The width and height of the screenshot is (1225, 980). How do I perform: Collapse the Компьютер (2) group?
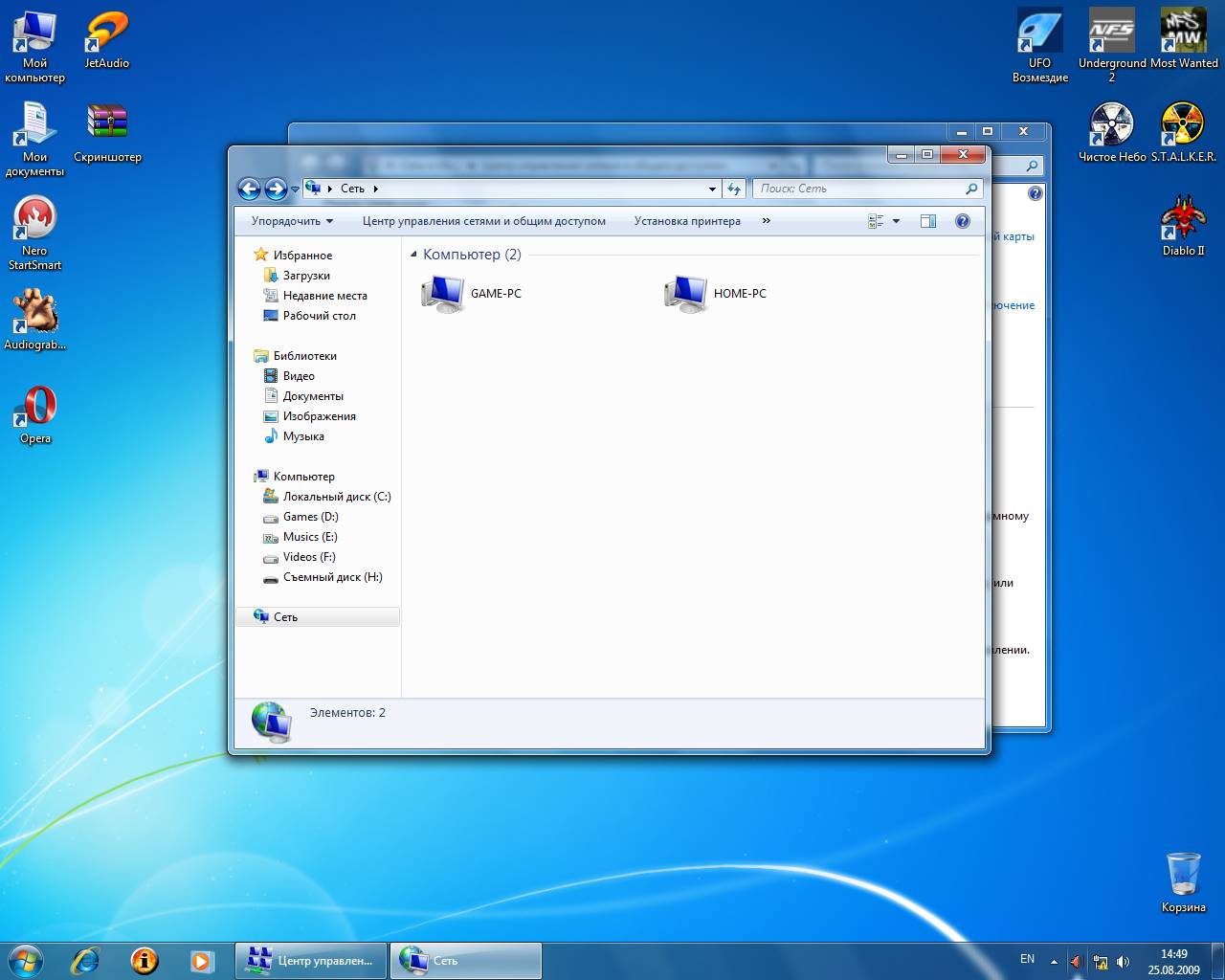(414, 255)
